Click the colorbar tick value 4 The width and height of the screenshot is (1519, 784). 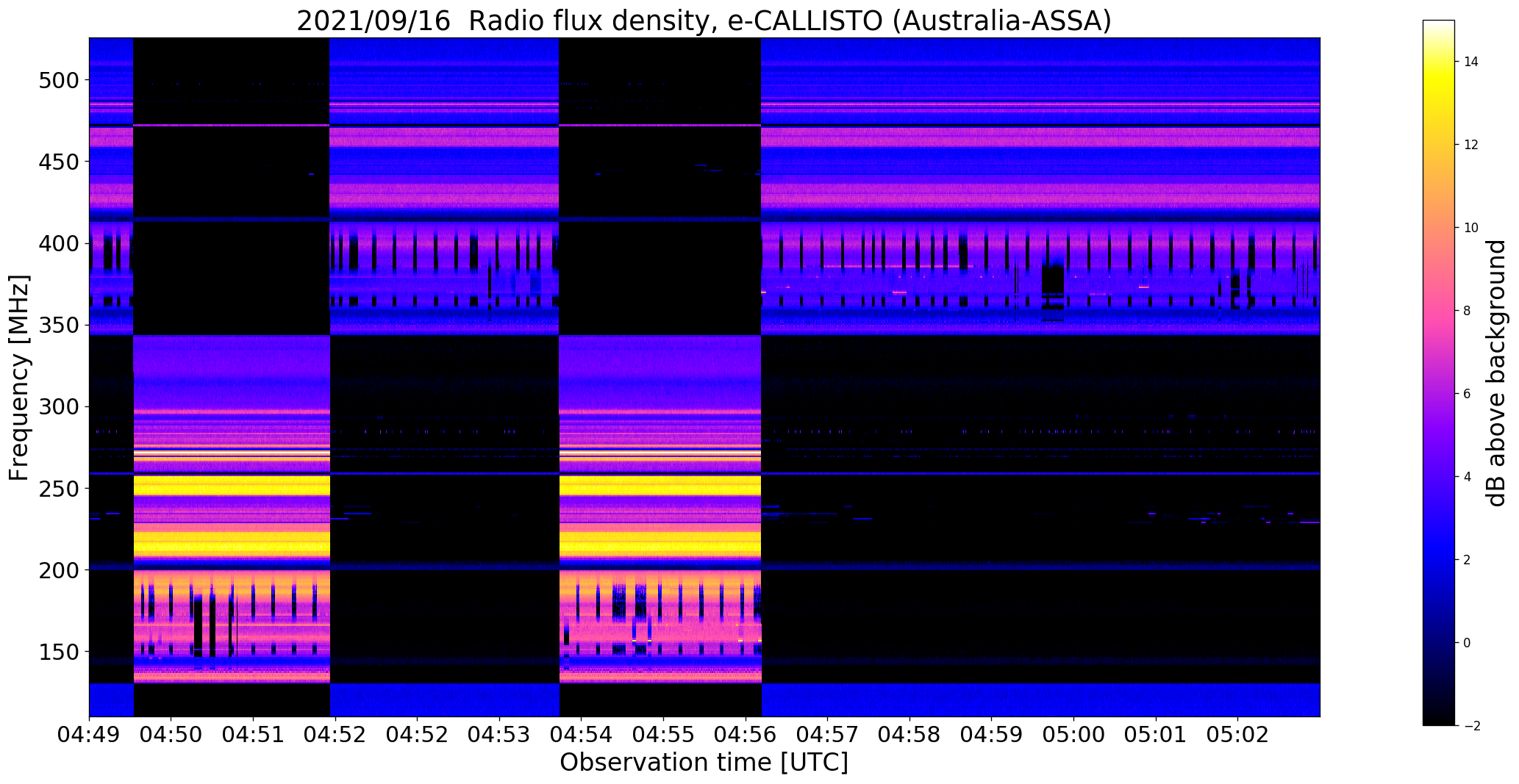click(1468, 477)
